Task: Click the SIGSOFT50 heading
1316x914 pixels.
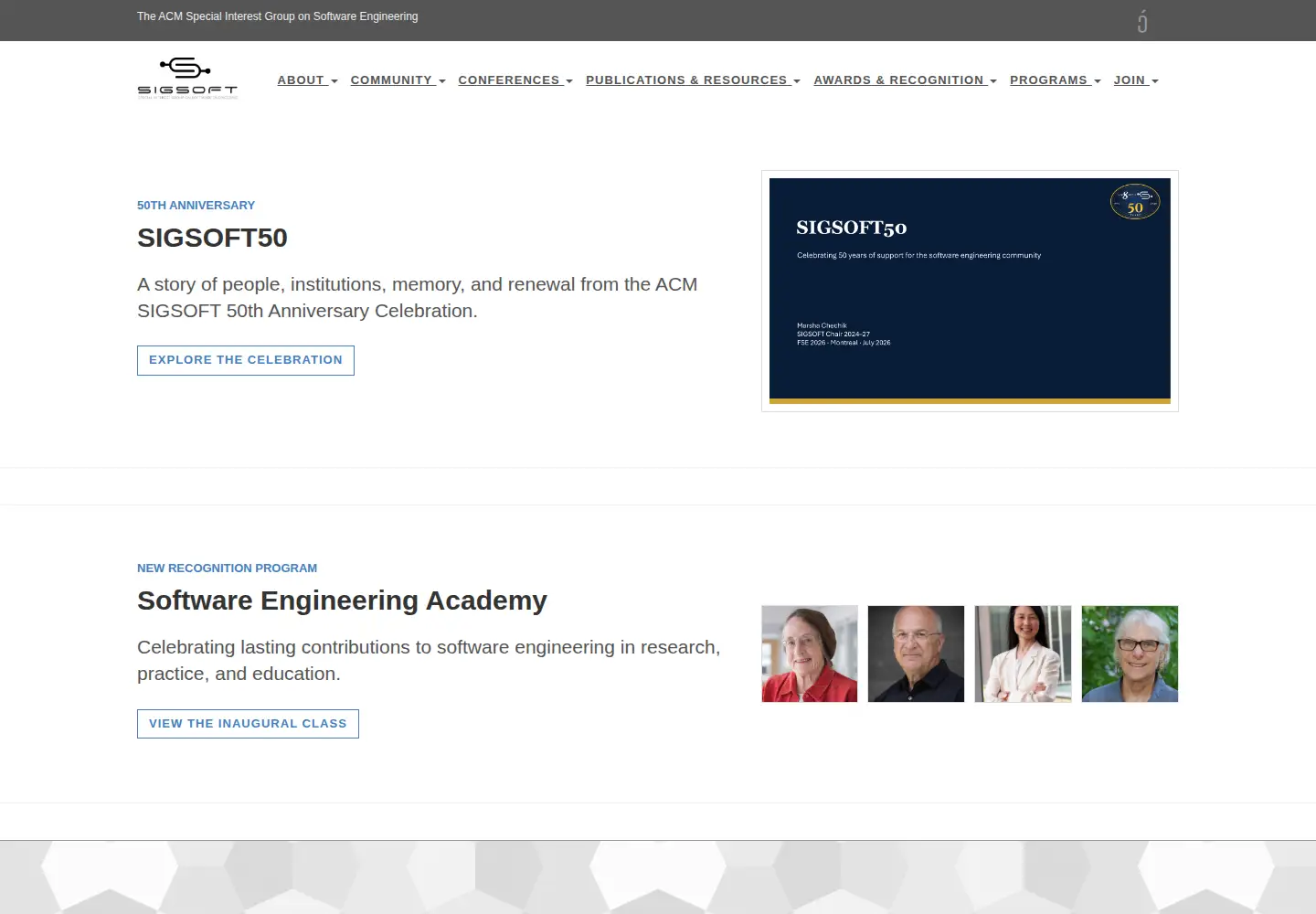Action: [212, 238]
